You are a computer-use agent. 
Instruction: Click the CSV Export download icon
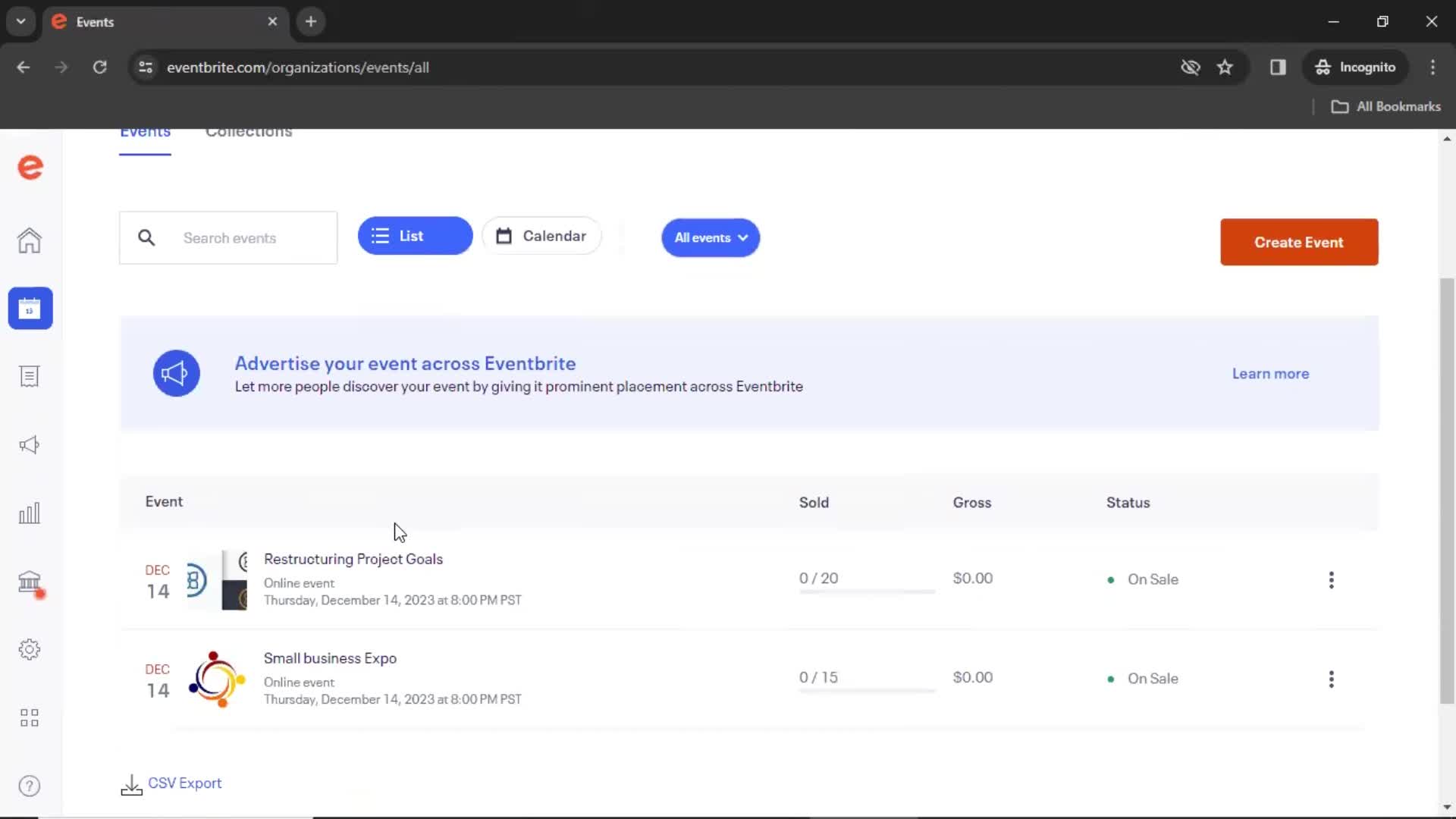coord(131,785)
